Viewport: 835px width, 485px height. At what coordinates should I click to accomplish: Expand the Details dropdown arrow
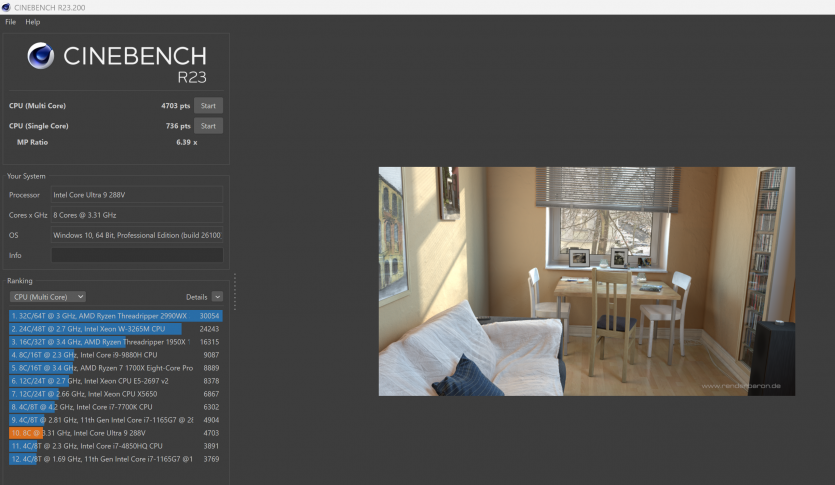click(x=217, y=297)
